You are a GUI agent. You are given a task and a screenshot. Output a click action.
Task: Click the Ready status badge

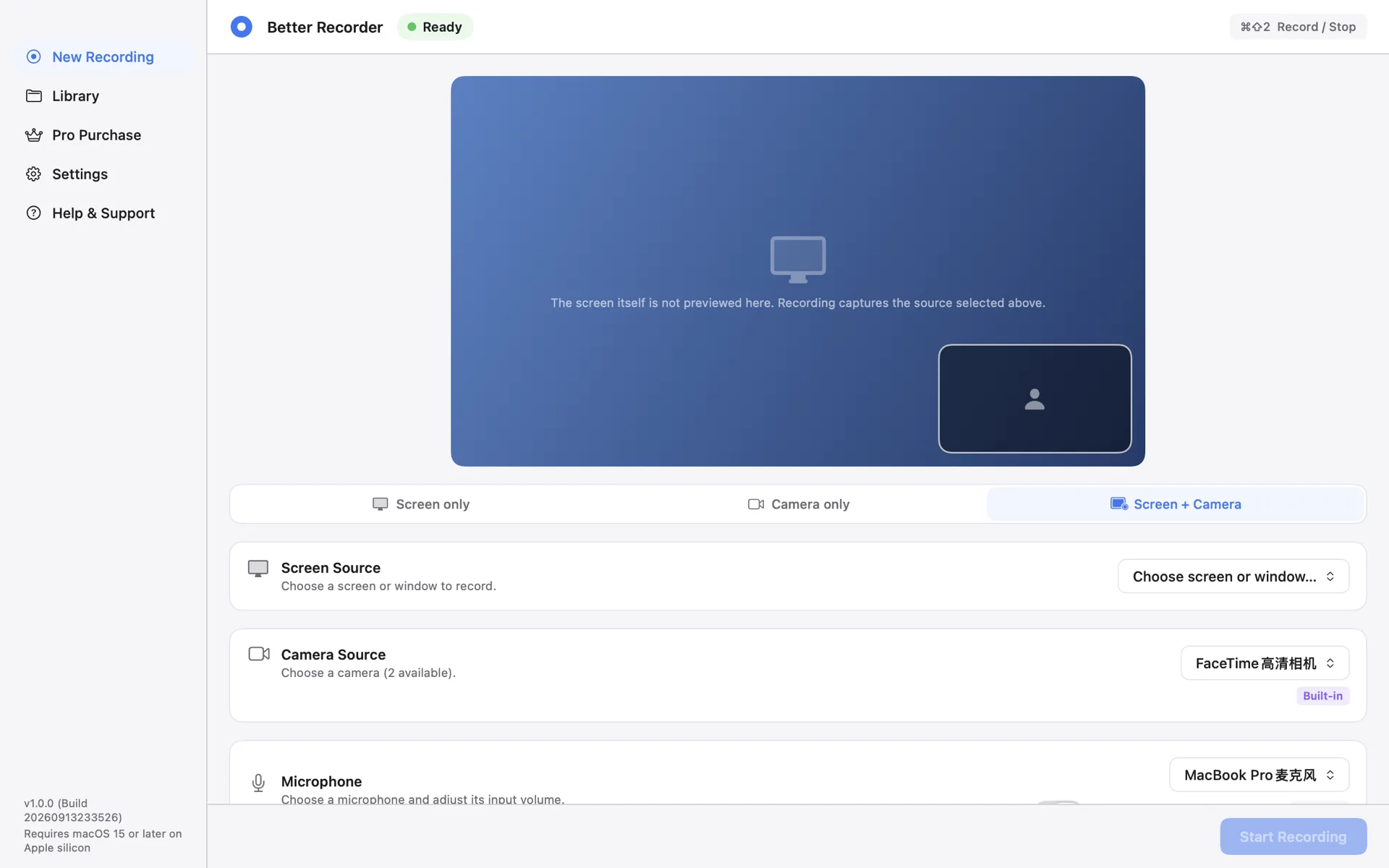point(435,27)
